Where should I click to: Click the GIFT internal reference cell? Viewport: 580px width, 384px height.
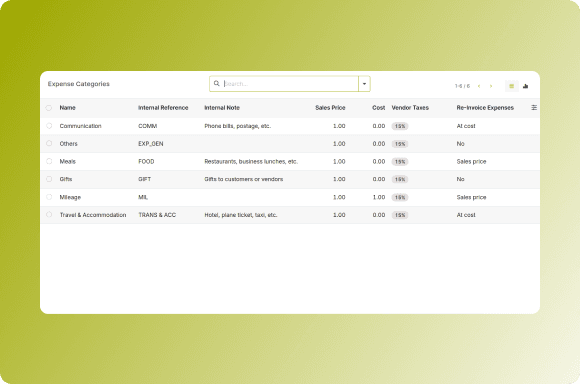[x=144, y=179]
